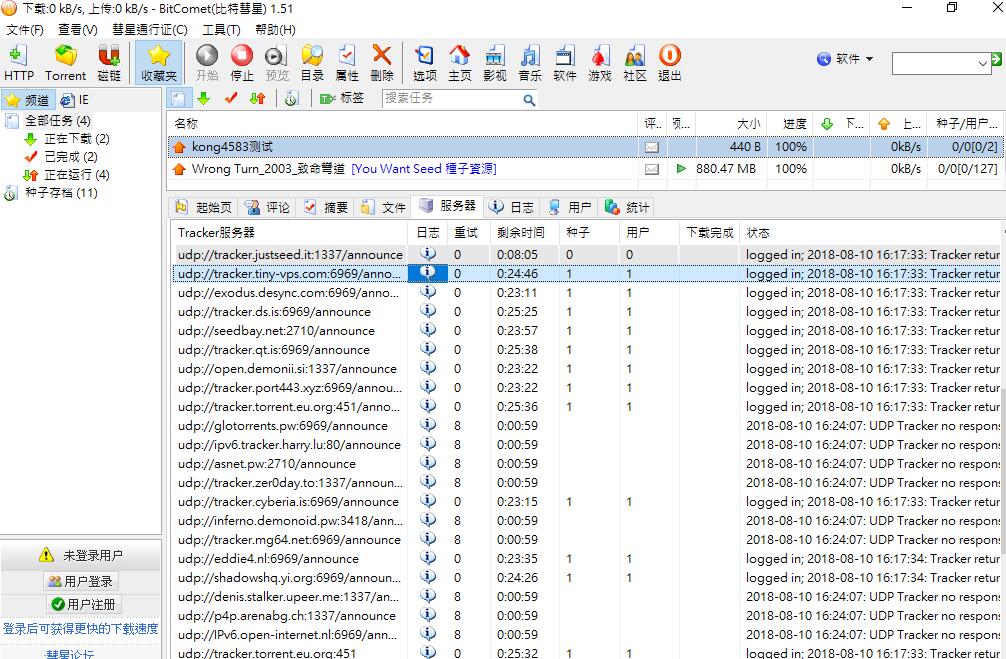Click the green go arrow beside search box
The width and height of the screenshot is (1006, 659).
point(996,60)
